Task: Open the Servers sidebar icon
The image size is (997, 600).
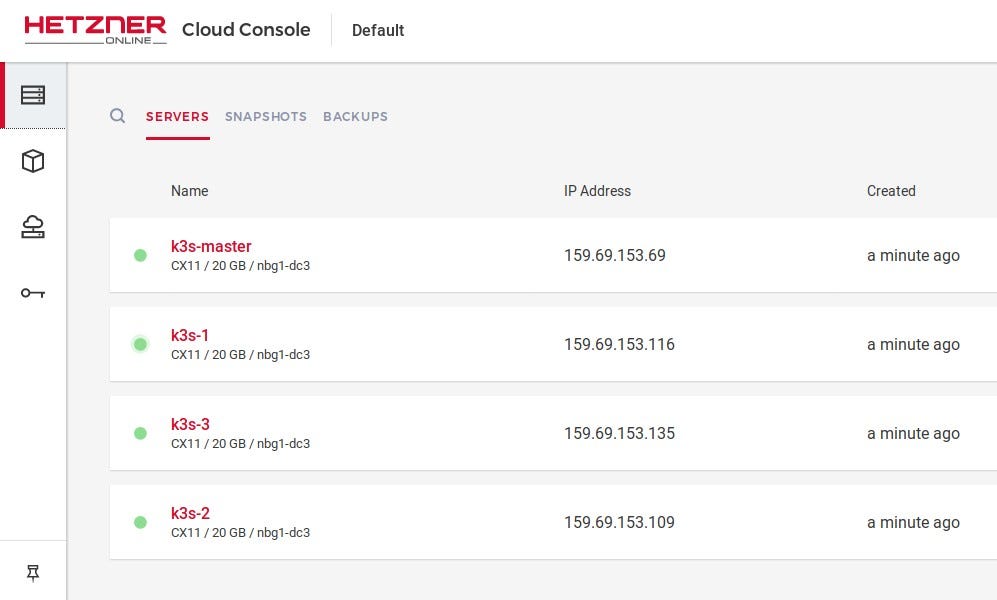Action: (x=33, y=95)
